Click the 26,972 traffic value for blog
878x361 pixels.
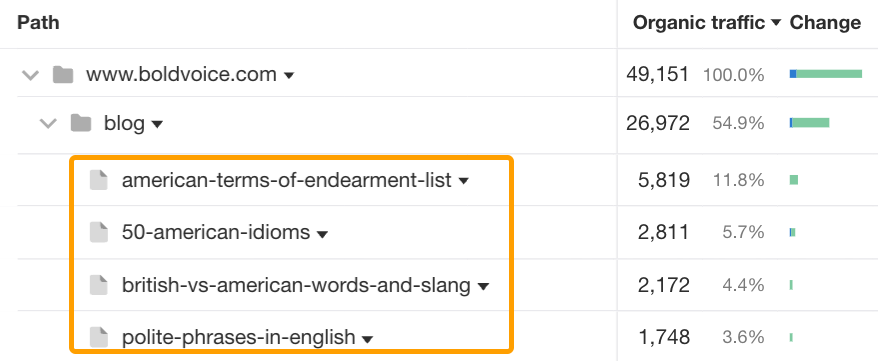tap(658, 123)
